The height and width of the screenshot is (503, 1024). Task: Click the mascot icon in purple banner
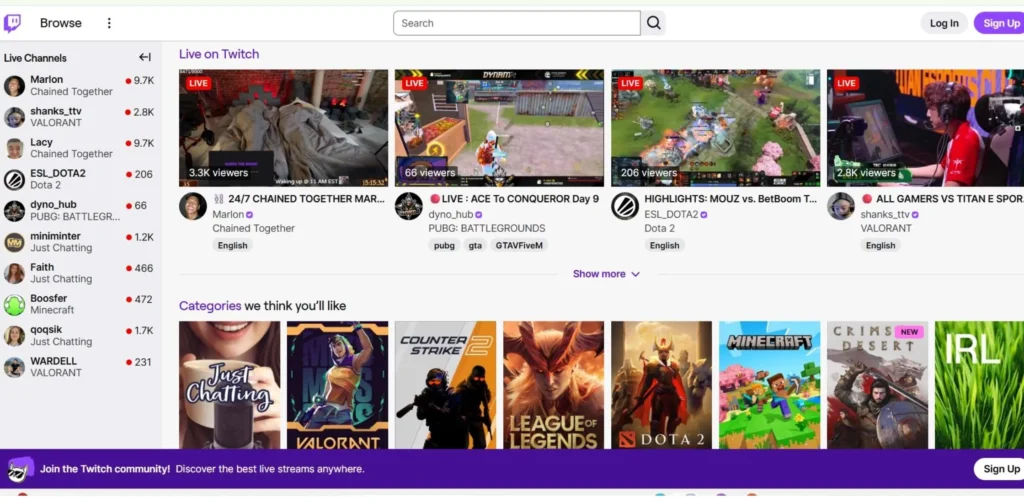point(20,469)
